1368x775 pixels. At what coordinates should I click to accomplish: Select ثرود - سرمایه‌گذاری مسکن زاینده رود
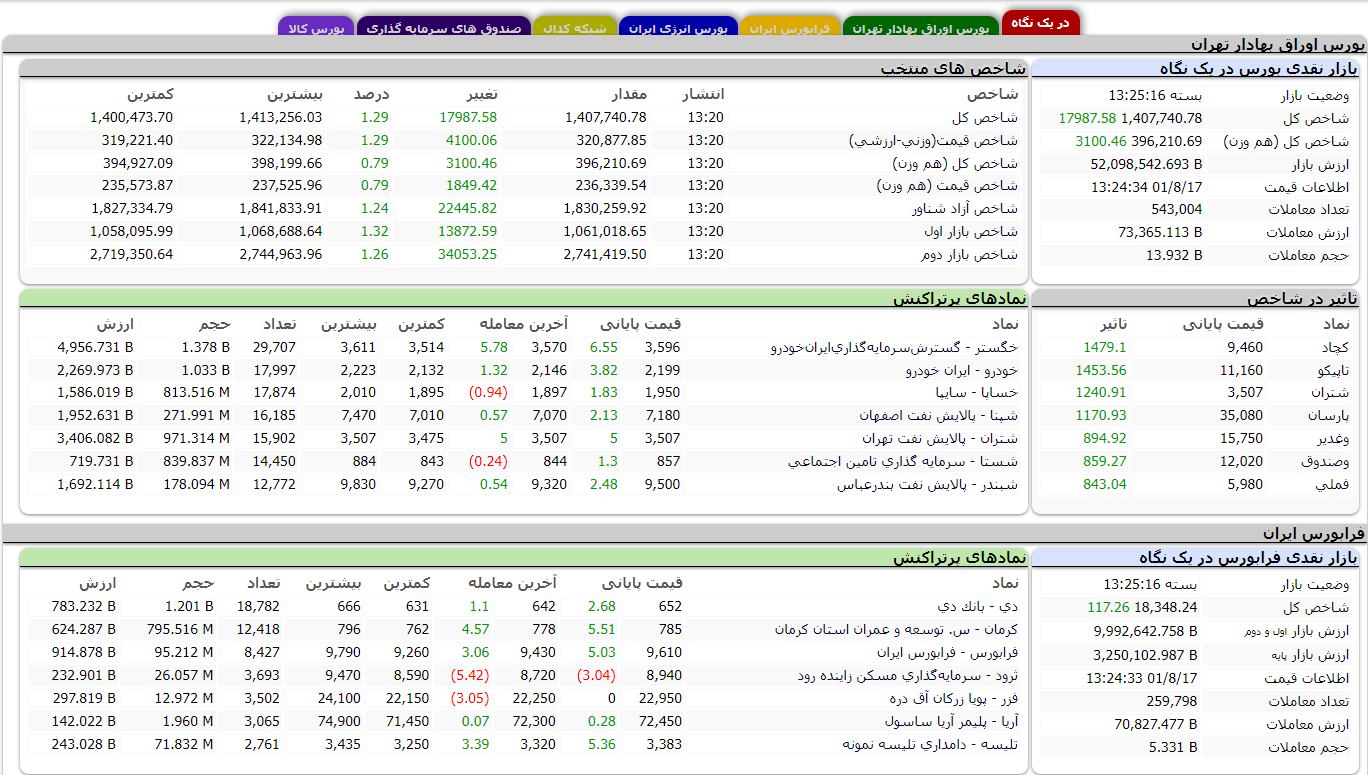[x=907, y=676]
